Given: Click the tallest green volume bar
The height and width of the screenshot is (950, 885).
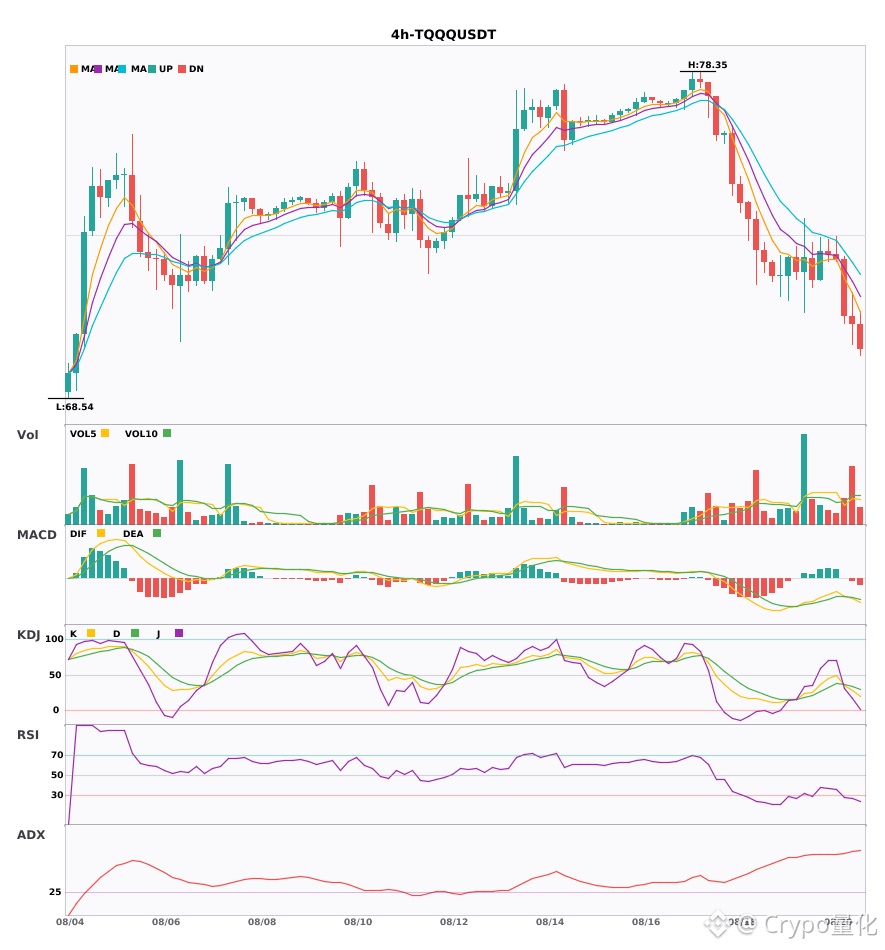Looking at the screenshot, I should pos(804,479).
